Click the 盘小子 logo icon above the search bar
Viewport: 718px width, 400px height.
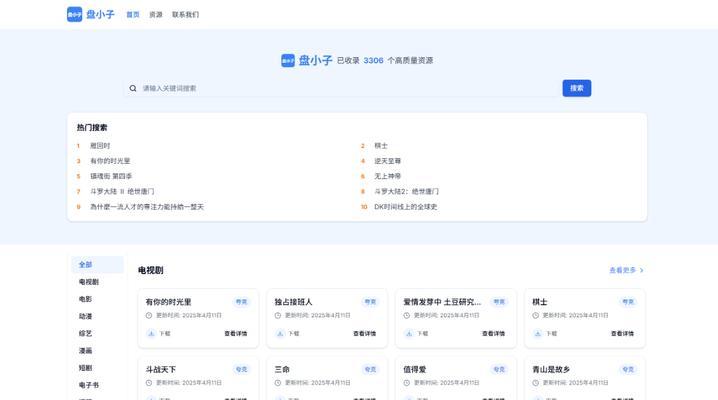288,60
